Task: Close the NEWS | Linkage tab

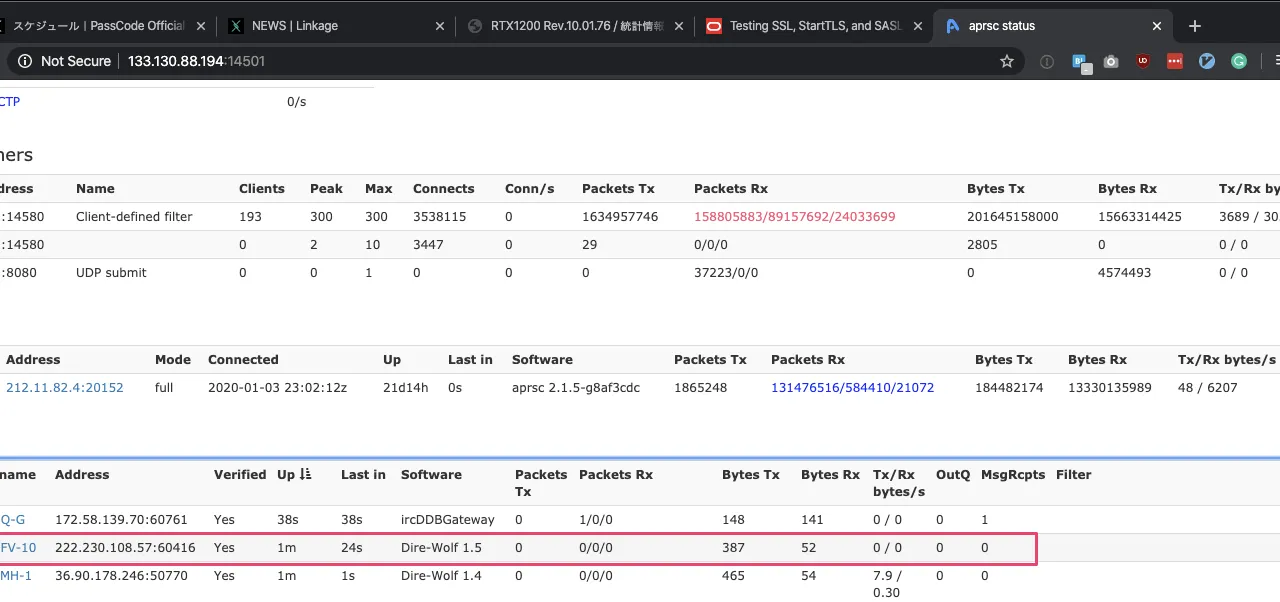Action: tap(439, 26)
